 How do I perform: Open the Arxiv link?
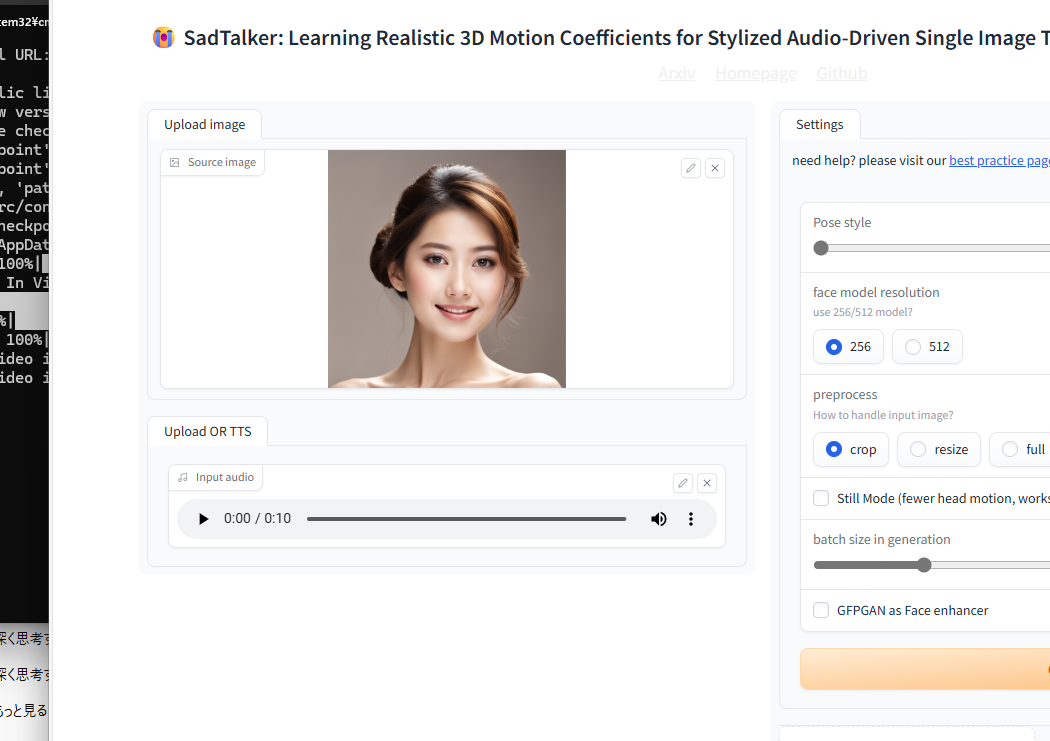(x=676, y=73)
